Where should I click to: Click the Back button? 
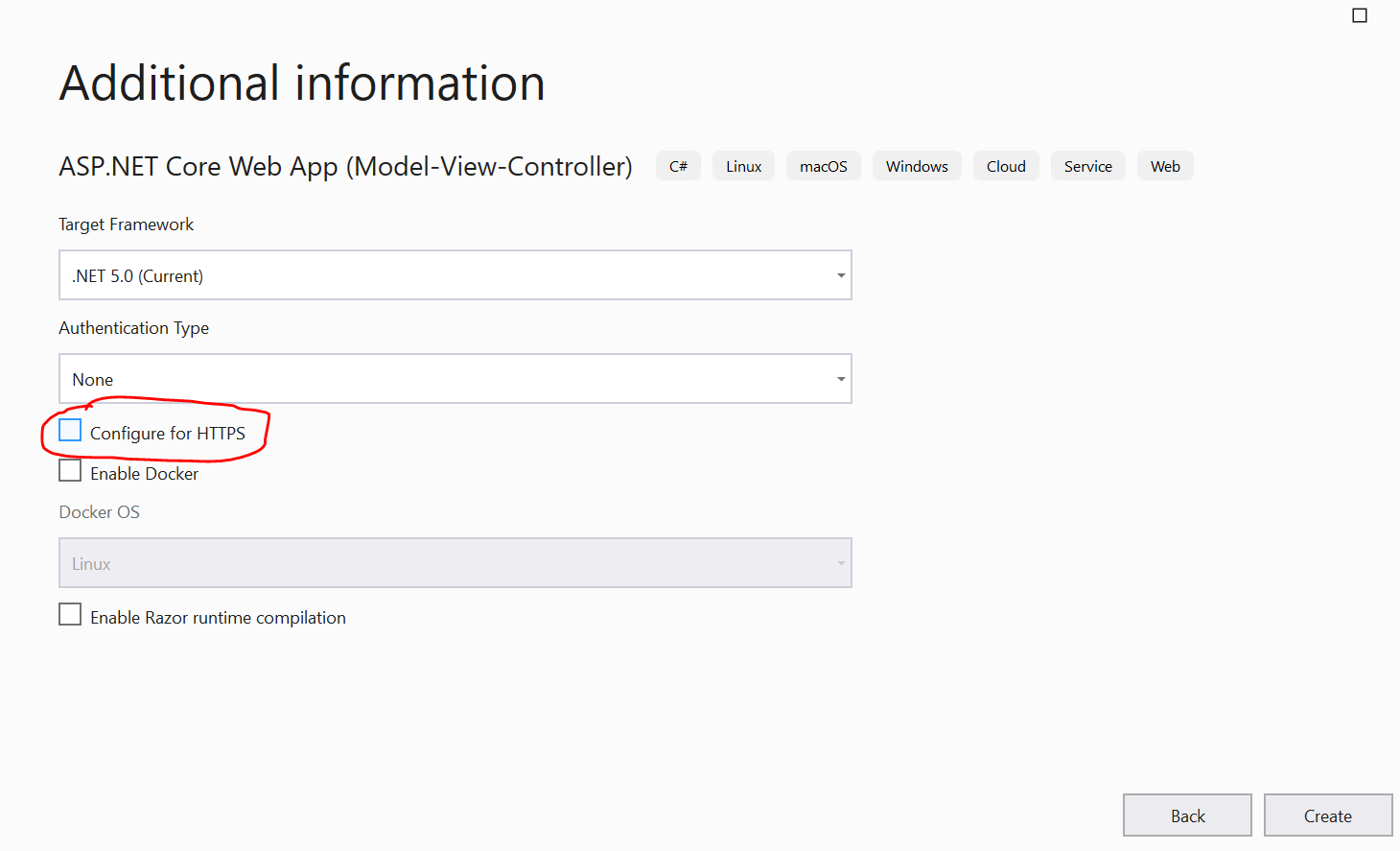[x=1187, y=816]
